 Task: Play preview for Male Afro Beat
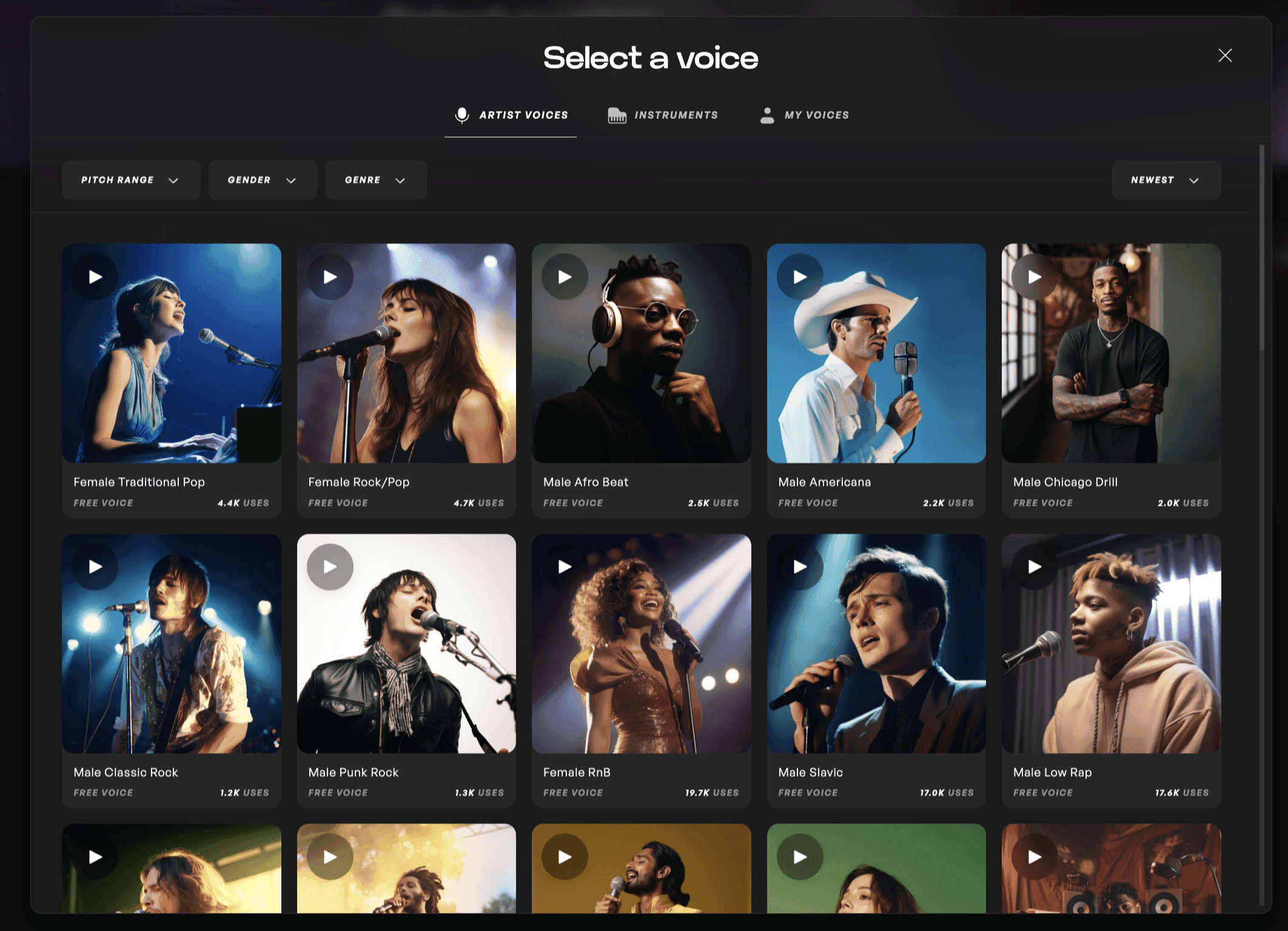click(x=563, y=276)
